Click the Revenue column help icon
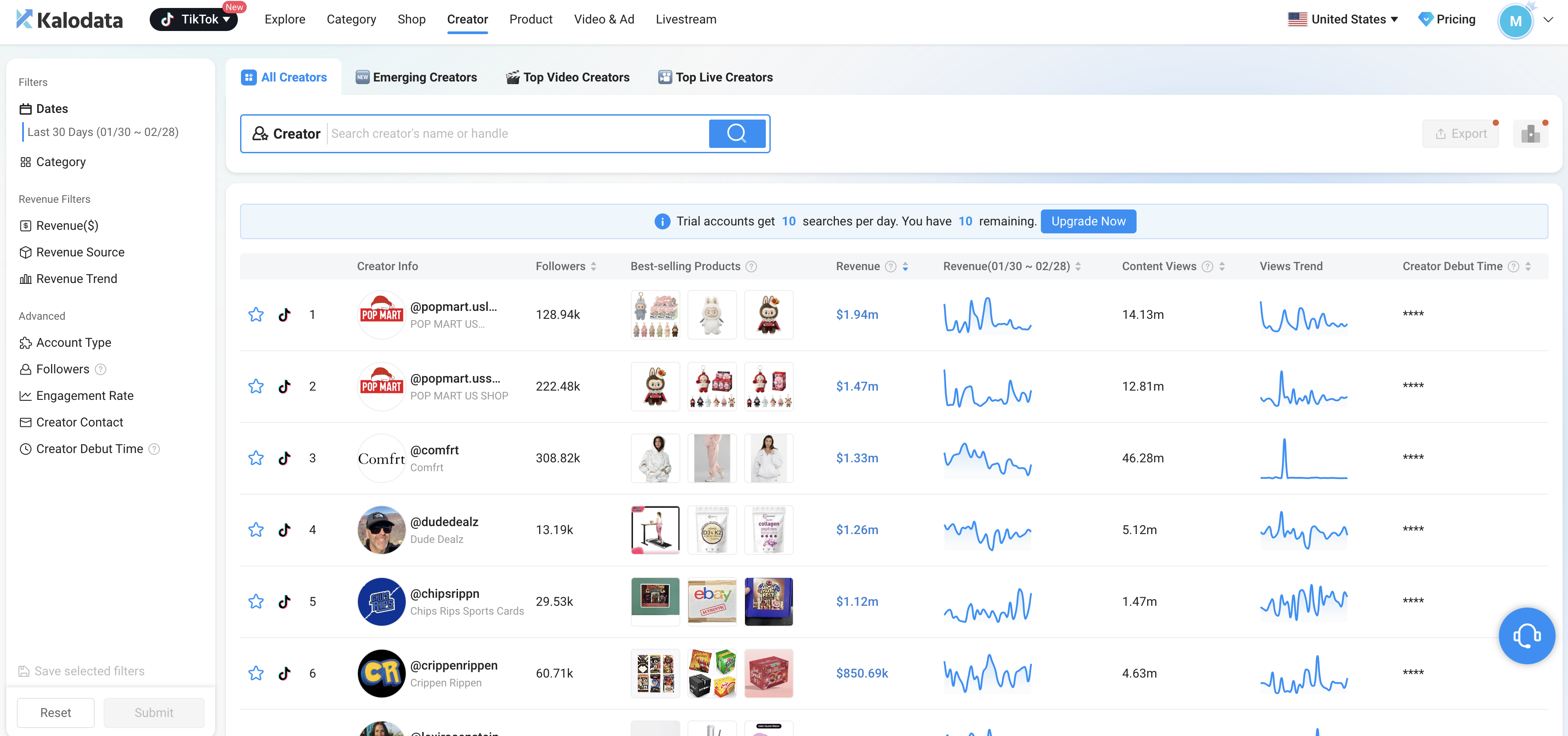Viewport: 1568px width, 736px height. [890, 267]
